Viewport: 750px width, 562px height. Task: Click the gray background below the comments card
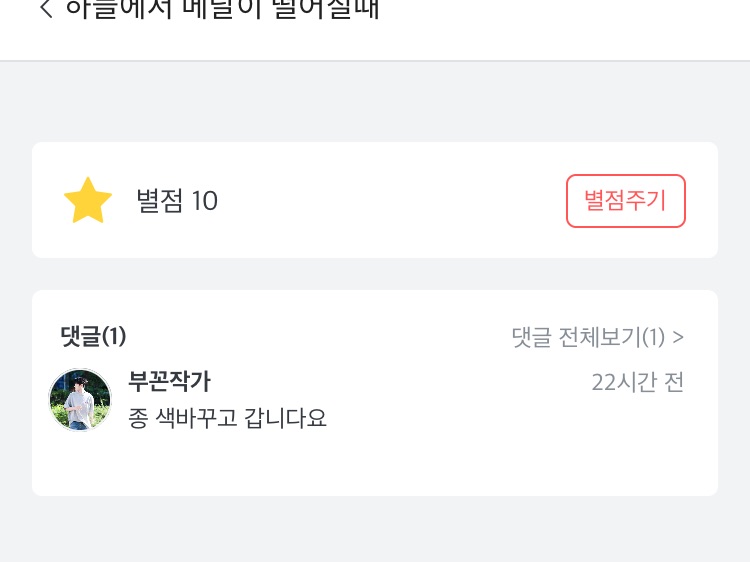coord(375,530)
